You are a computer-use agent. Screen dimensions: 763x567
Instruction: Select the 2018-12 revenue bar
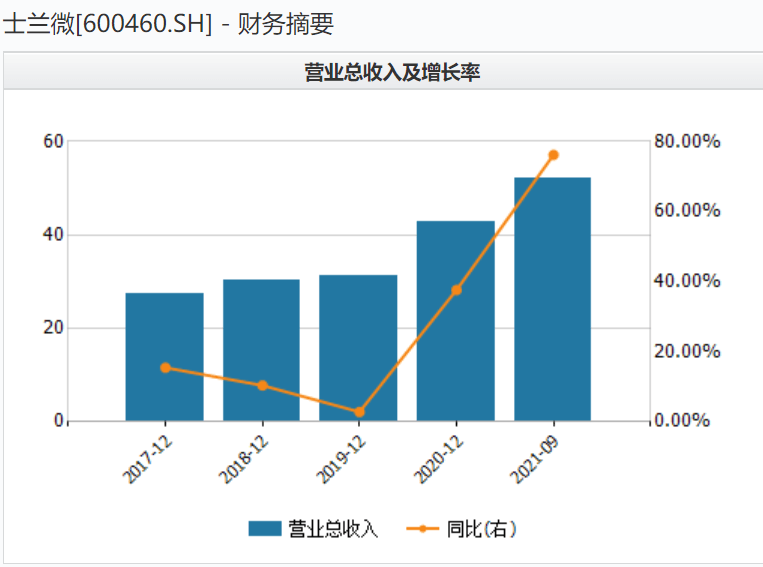pyautogui.click(x=261, y=350)
